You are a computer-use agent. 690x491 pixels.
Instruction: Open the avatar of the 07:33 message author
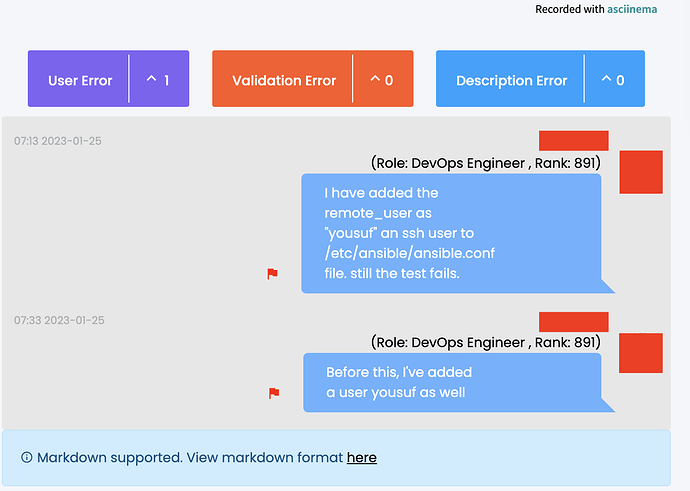641,354
